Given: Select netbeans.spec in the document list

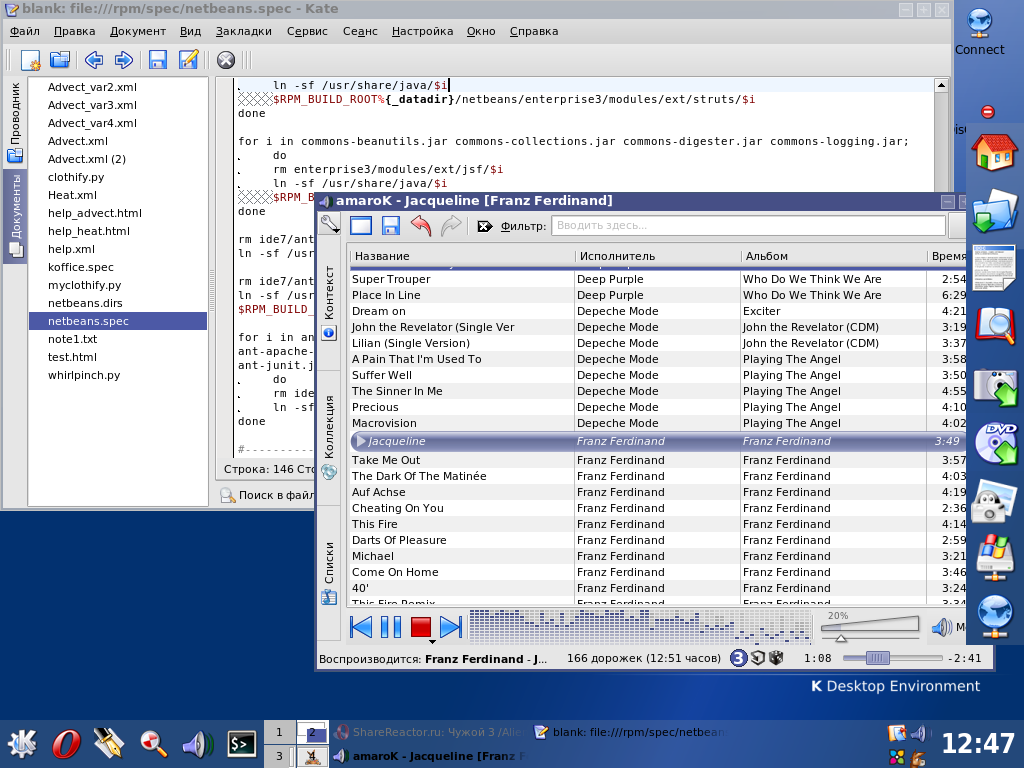Looking at the screenshot, I should pyautogui.click(x=118, y=321).
